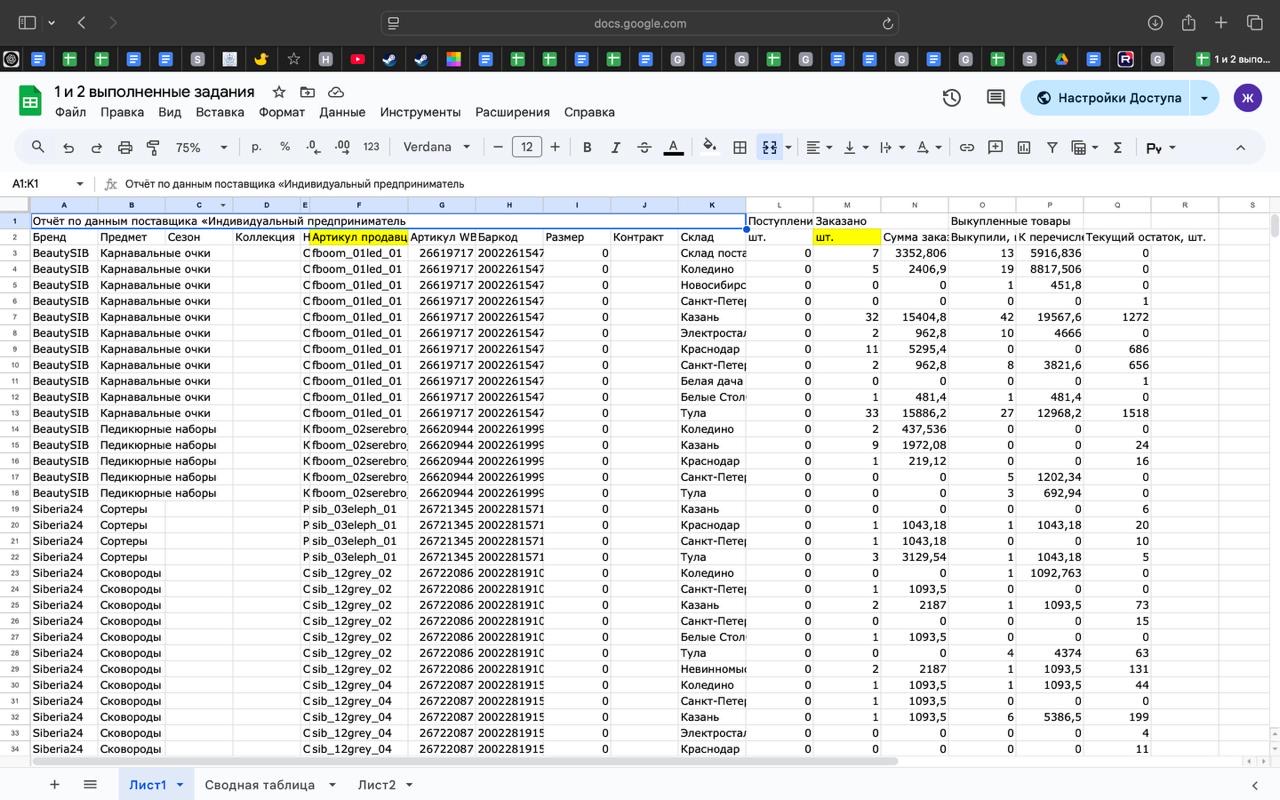This screenshot has width=1280, height=800.
Task: Open the Google Sheets home icon
Action: click(30, 100)
